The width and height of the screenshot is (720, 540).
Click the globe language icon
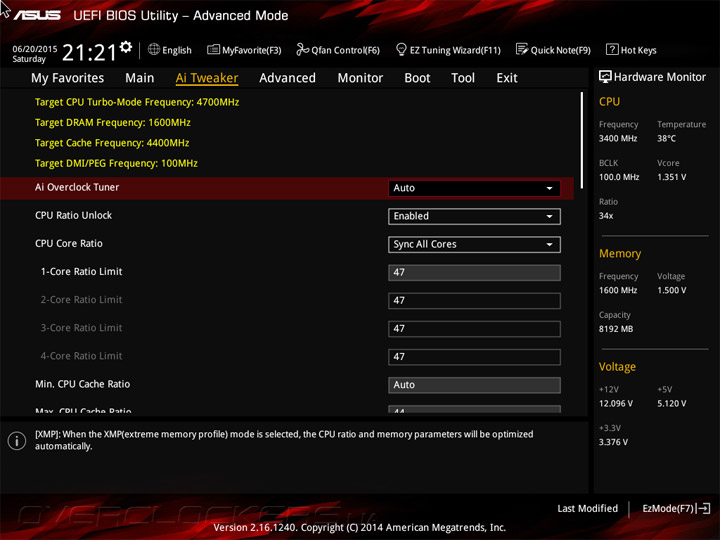tap(154, 49)
